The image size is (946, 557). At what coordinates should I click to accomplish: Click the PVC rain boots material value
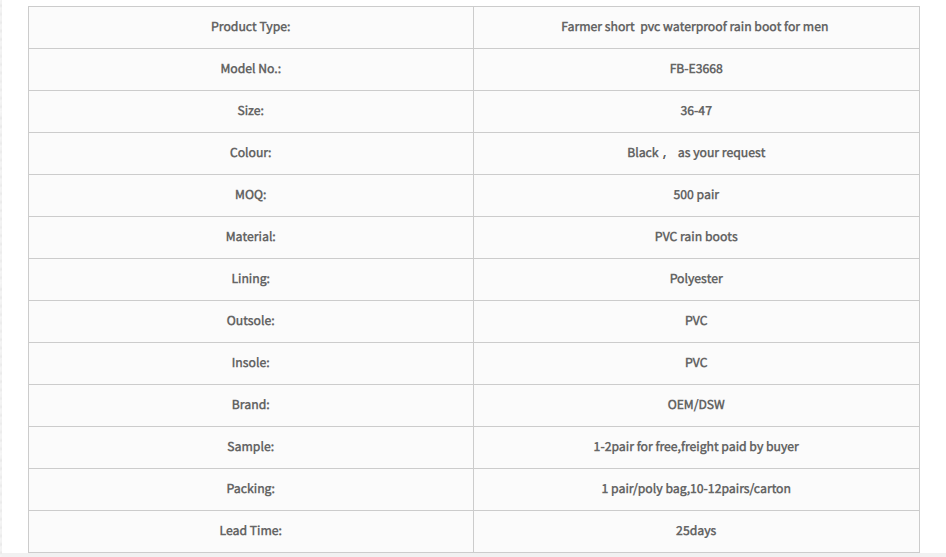pyautogui.click(x=696, y=237)
